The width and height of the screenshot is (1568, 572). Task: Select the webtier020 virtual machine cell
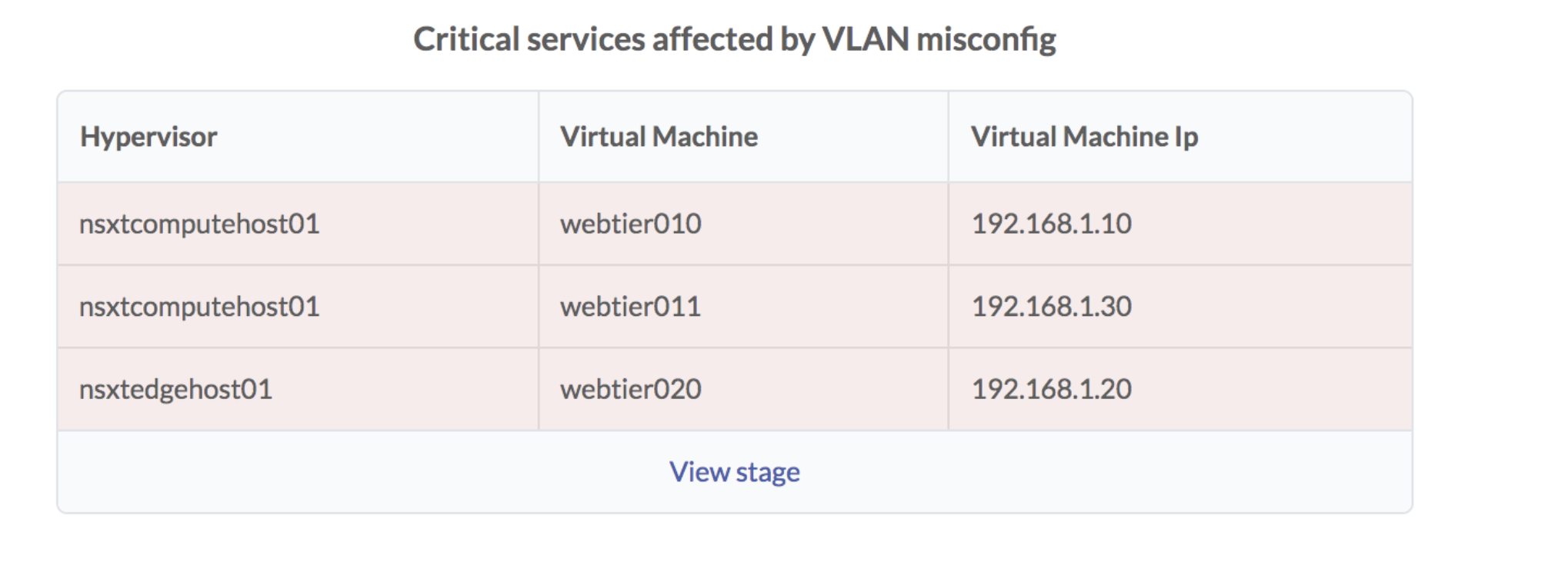click(x=630, y=389)
